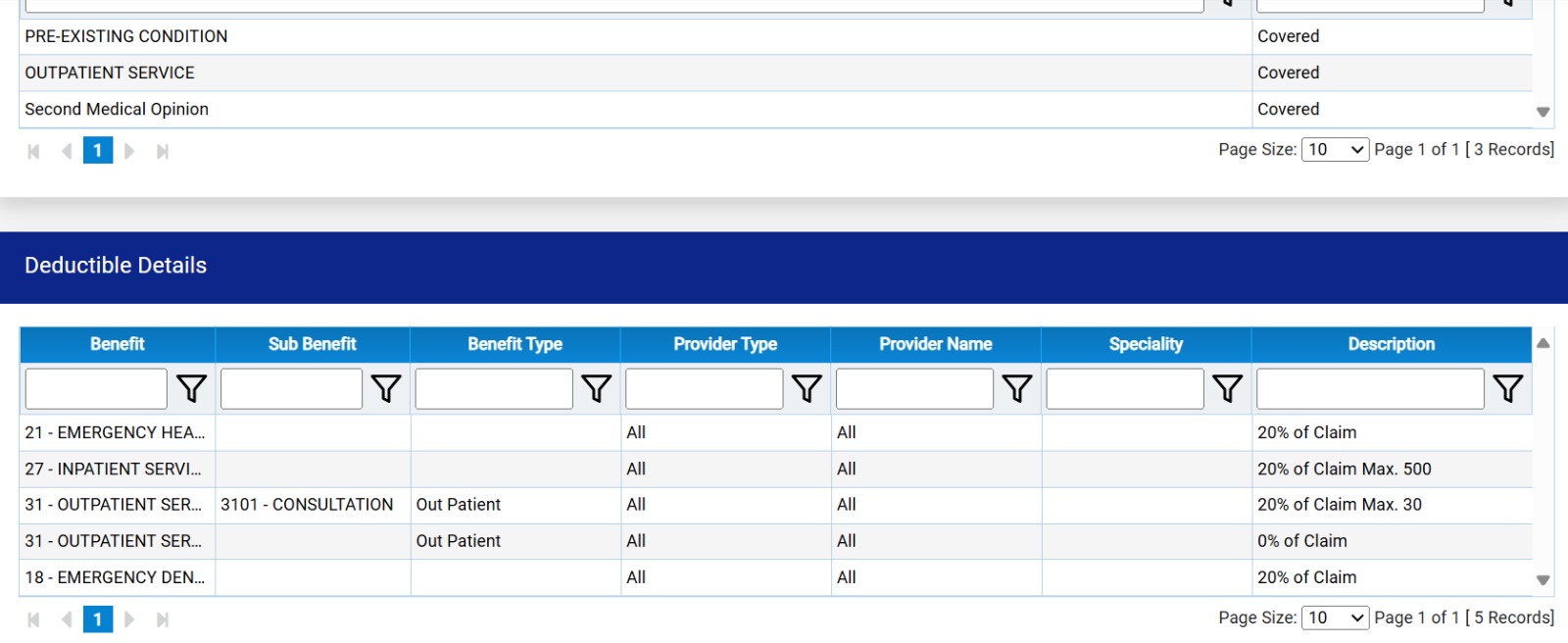Viewport: 1568px width, 643px height.
Task: Go to next page in Deductible Details pager
Action: (129, 619)
